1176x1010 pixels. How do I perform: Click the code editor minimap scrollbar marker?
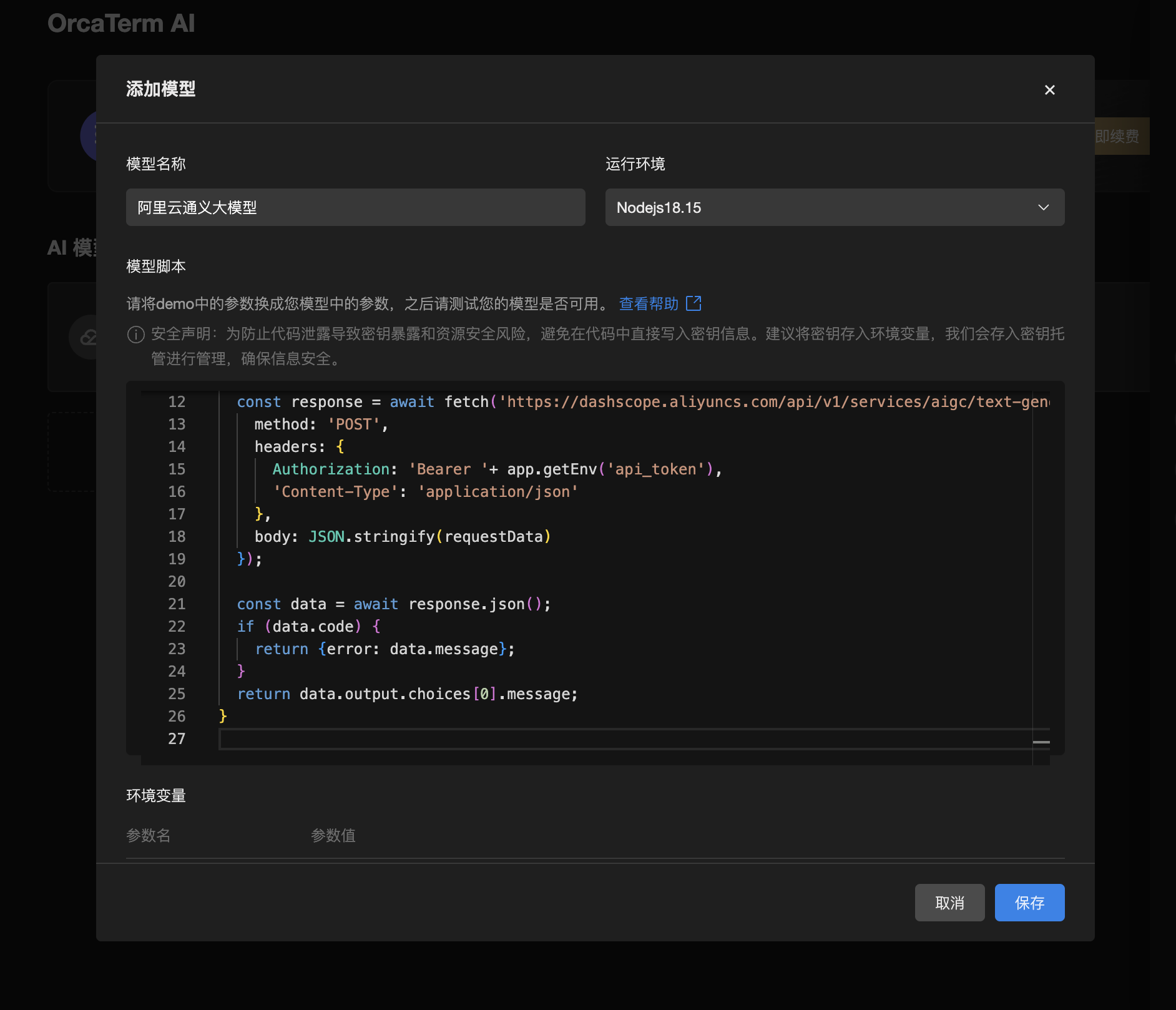pyautogui.click(x=1041, y=742)
